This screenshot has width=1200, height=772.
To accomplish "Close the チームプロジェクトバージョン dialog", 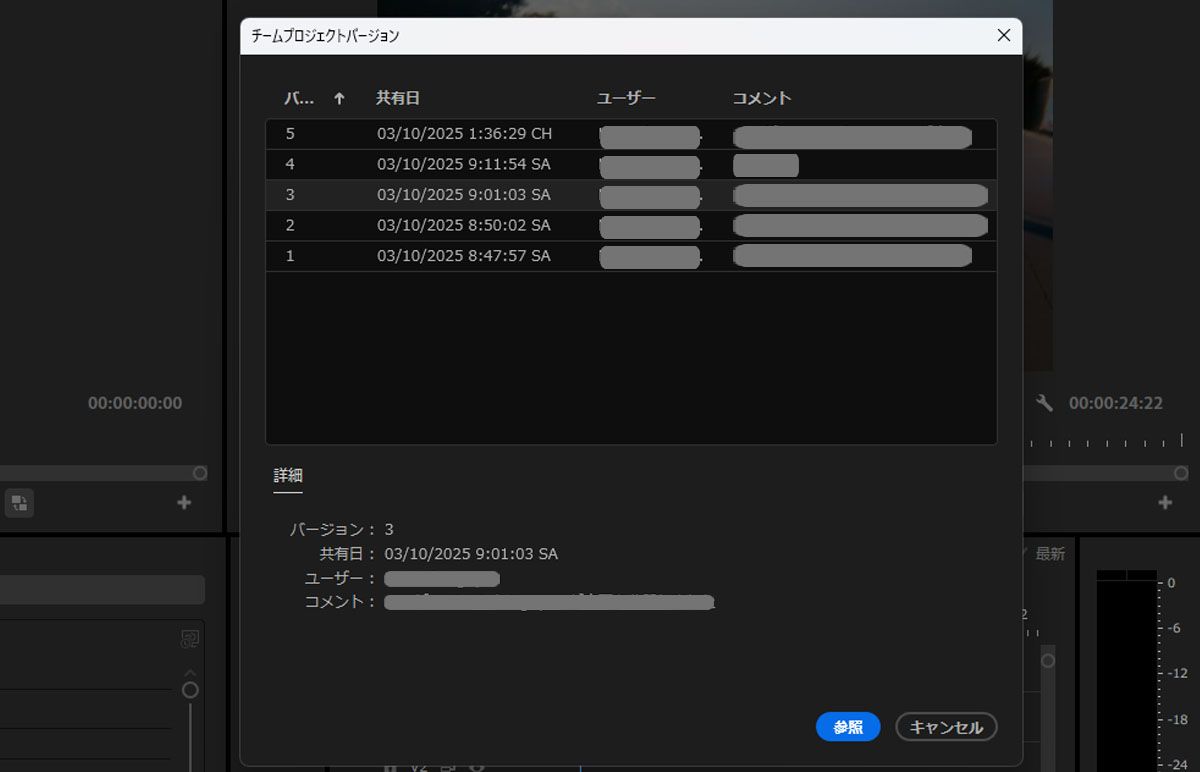I will tap(1004, 35).
